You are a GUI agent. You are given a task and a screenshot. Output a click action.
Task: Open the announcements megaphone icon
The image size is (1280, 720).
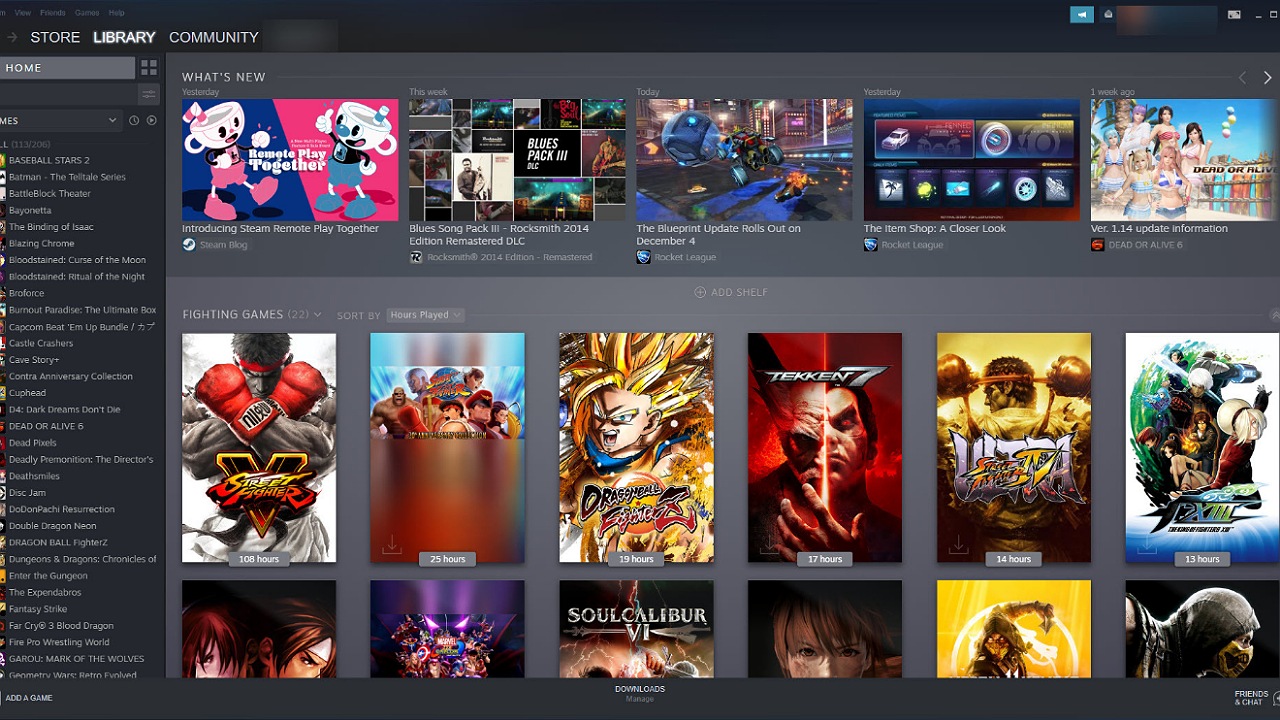point(1081,14)
